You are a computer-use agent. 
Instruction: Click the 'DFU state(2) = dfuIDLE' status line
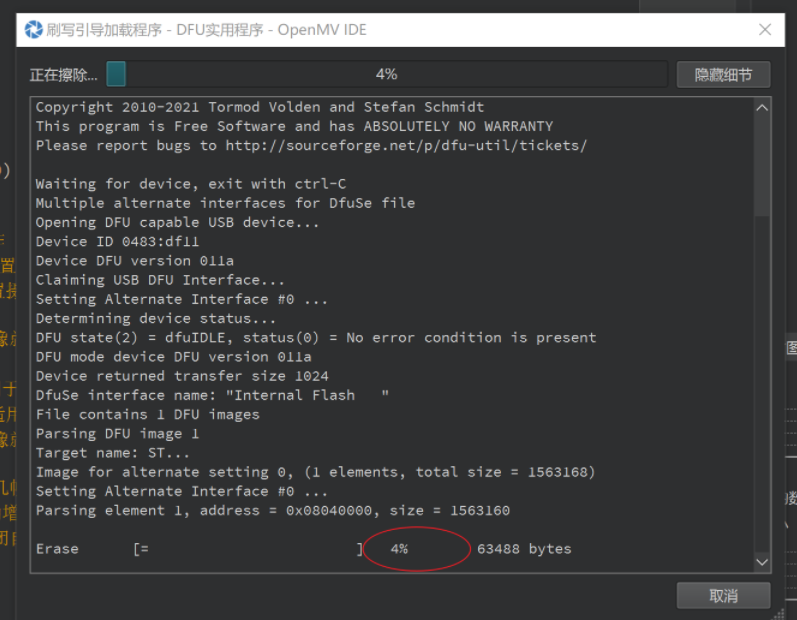[316, 338]
